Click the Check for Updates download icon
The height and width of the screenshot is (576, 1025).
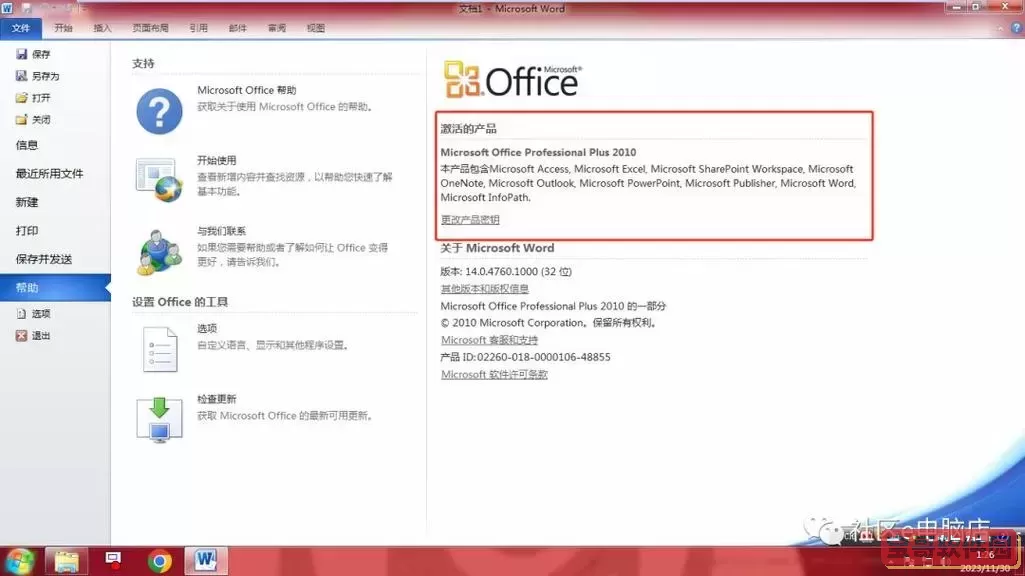pos(160,420)
